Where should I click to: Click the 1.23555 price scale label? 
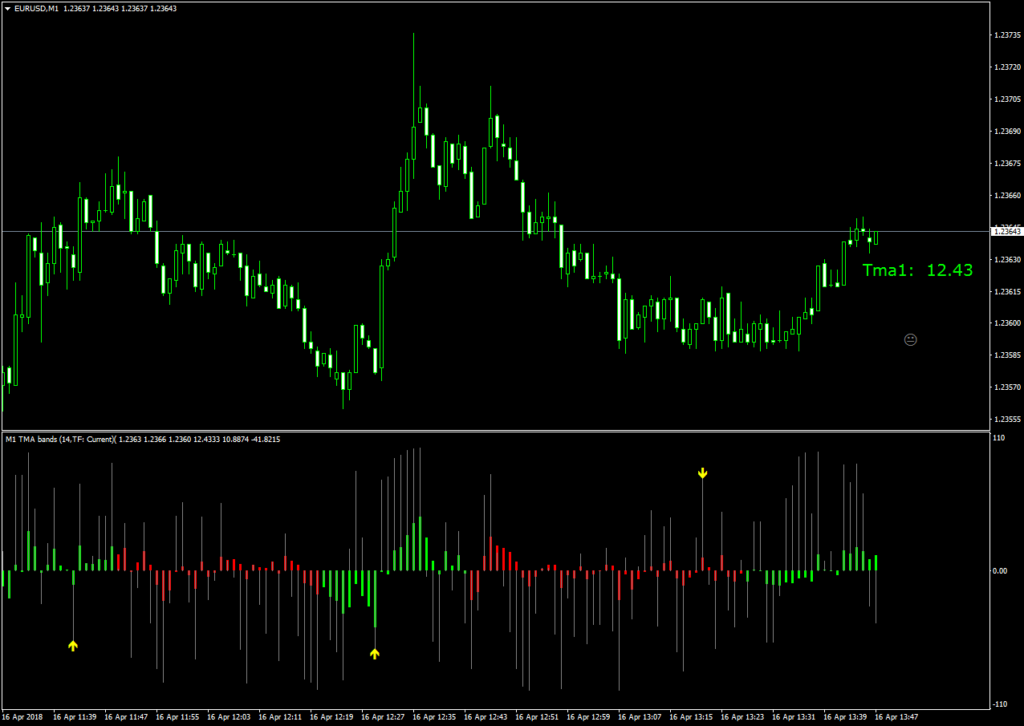(x=1005, y=419)
